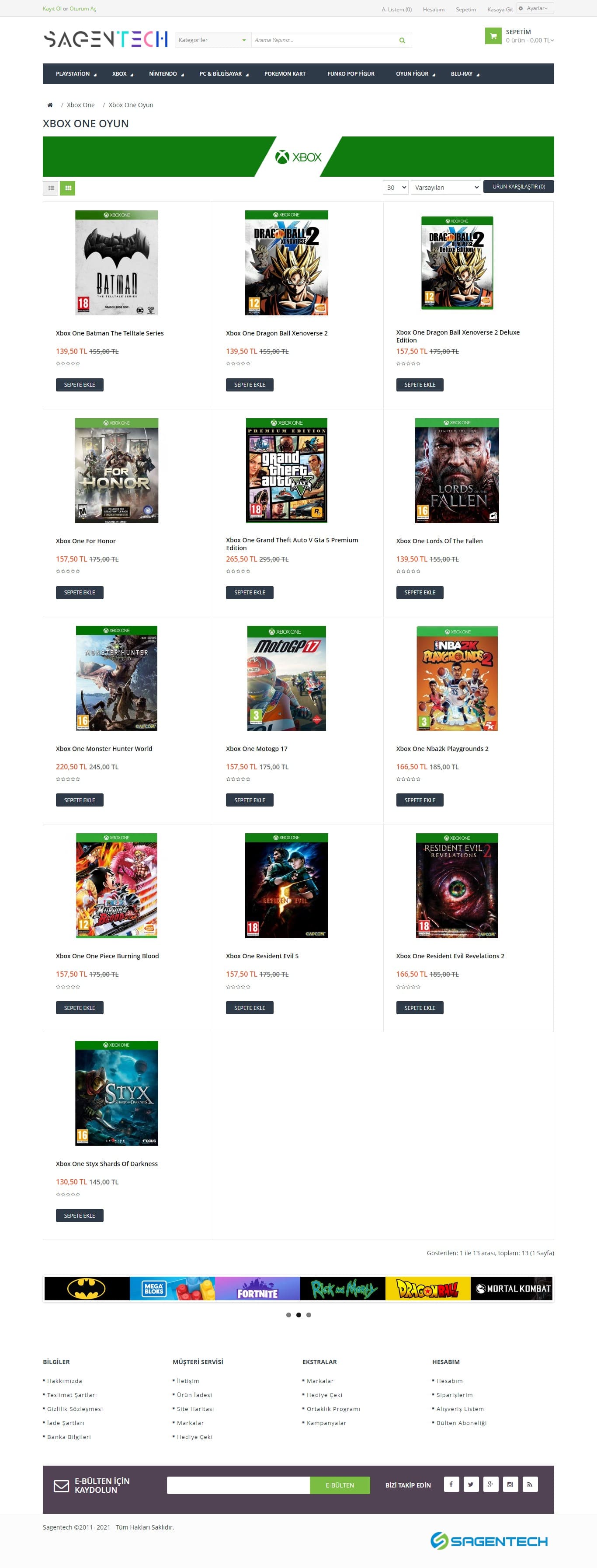Screen dimensions: 597x1568
Task: Open the RSS feed icon in footer
Action: tap(530, 1484)
